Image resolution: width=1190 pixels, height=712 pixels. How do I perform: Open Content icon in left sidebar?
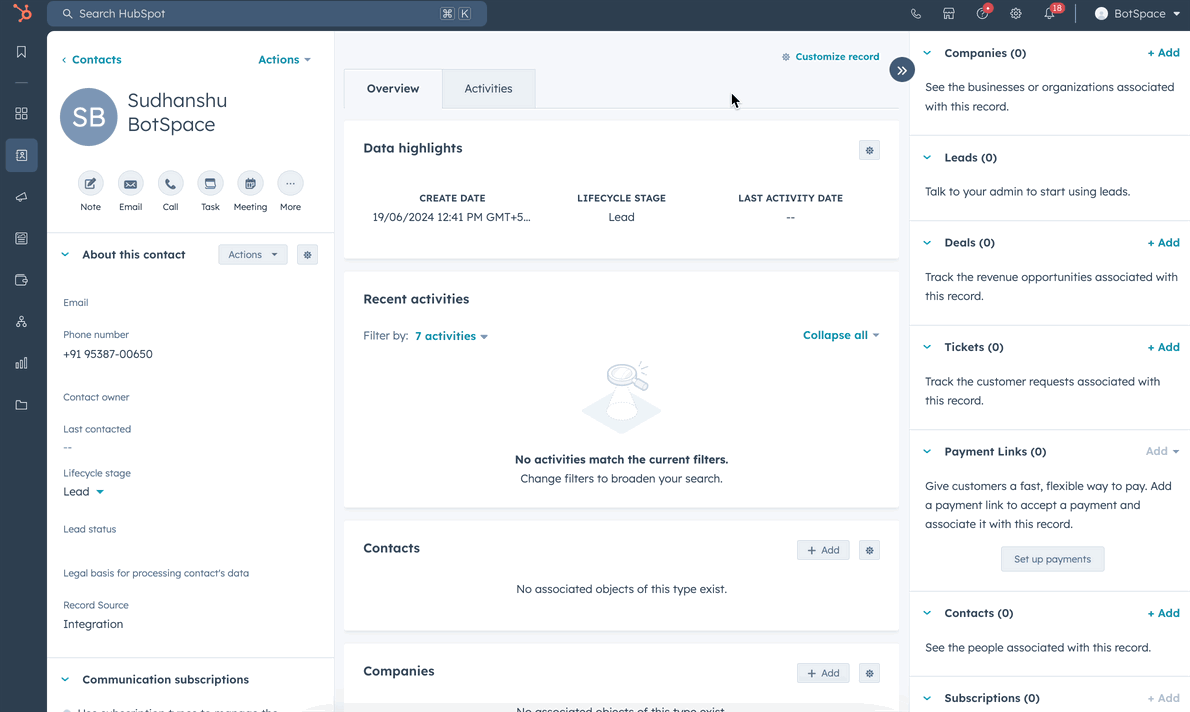tap(21, 238)
